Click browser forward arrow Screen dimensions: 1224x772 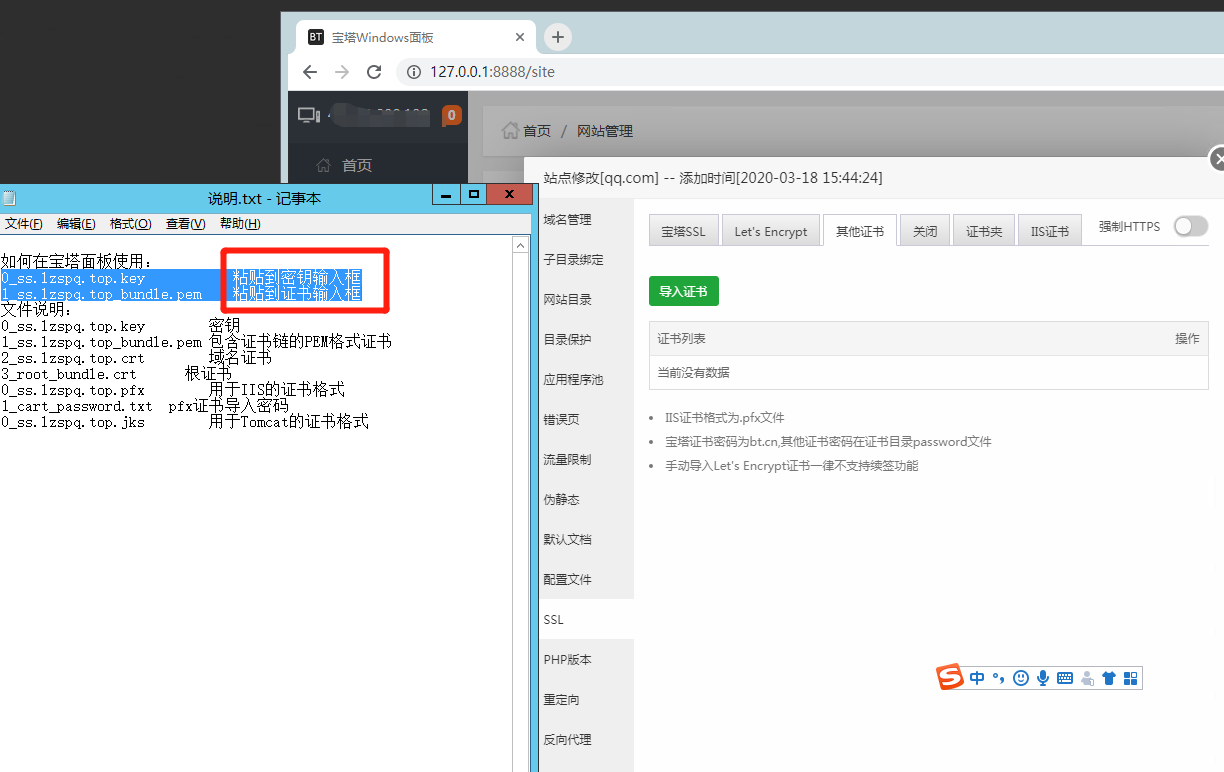342,72
